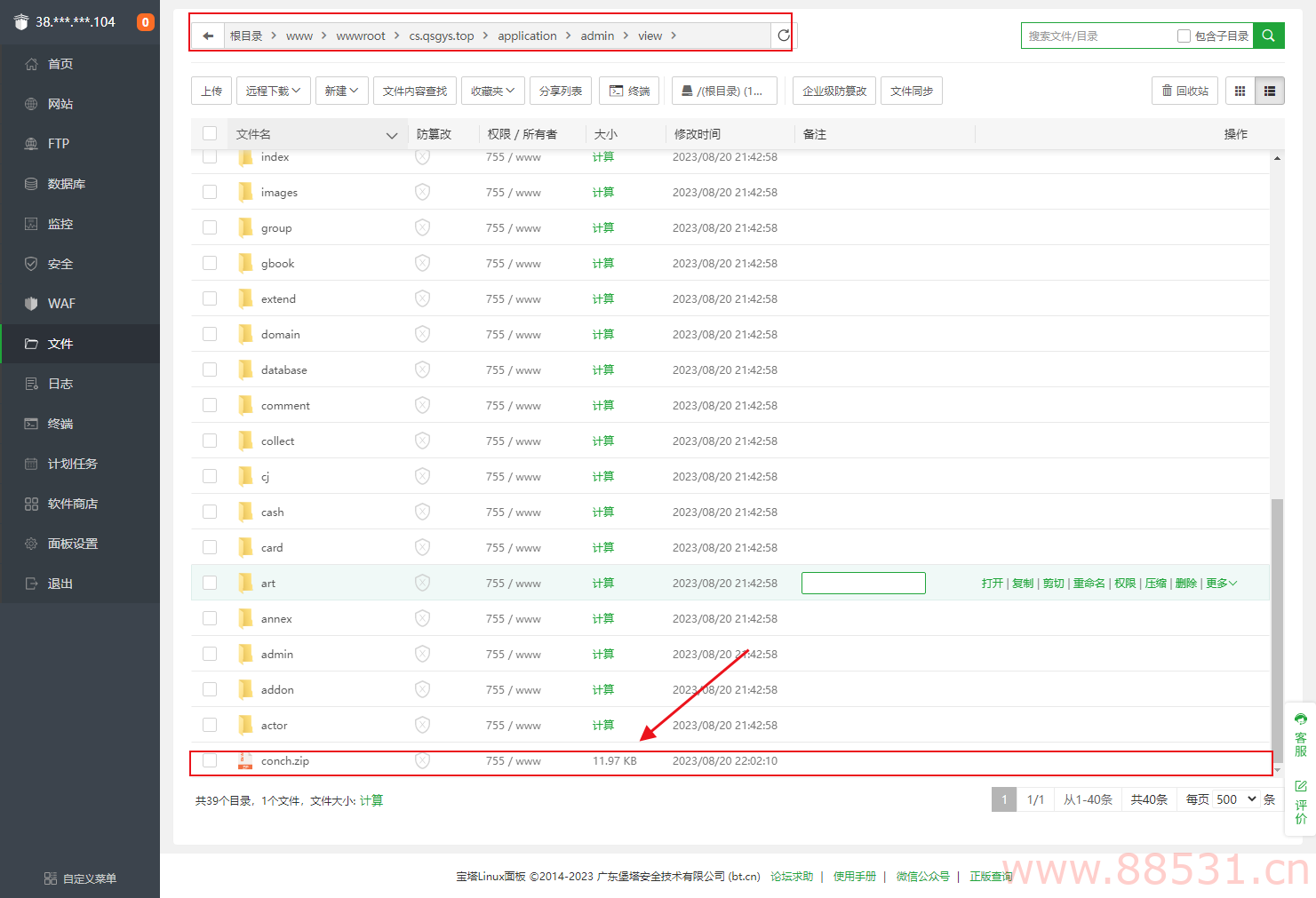Open the WAF sidebar item
Screen dimensions: 1316x898
coord(80,304)
